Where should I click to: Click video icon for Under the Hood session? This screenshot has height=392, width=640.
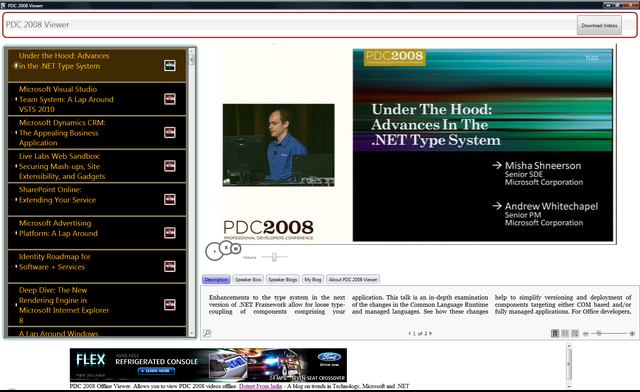point(170,65)
